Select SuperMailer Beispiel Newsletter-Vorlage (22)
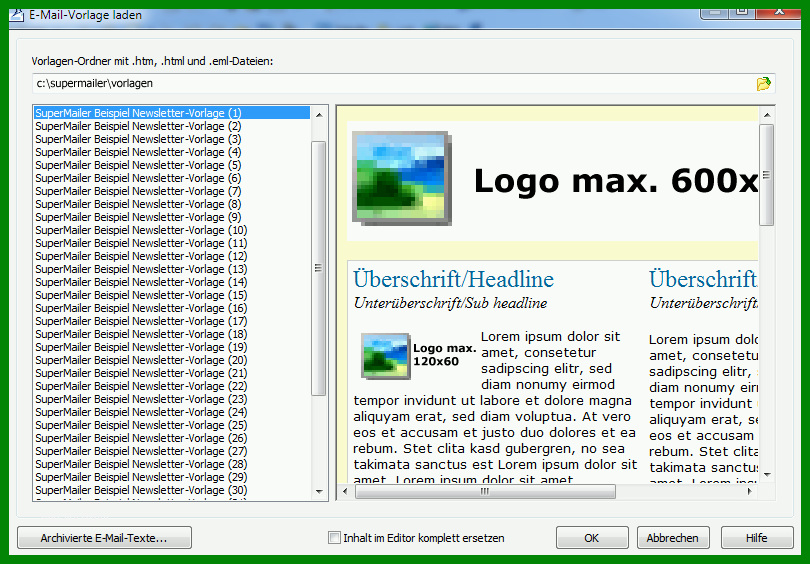Image resolution: width=810 pixels, height=564 pixels. (172, 386)
